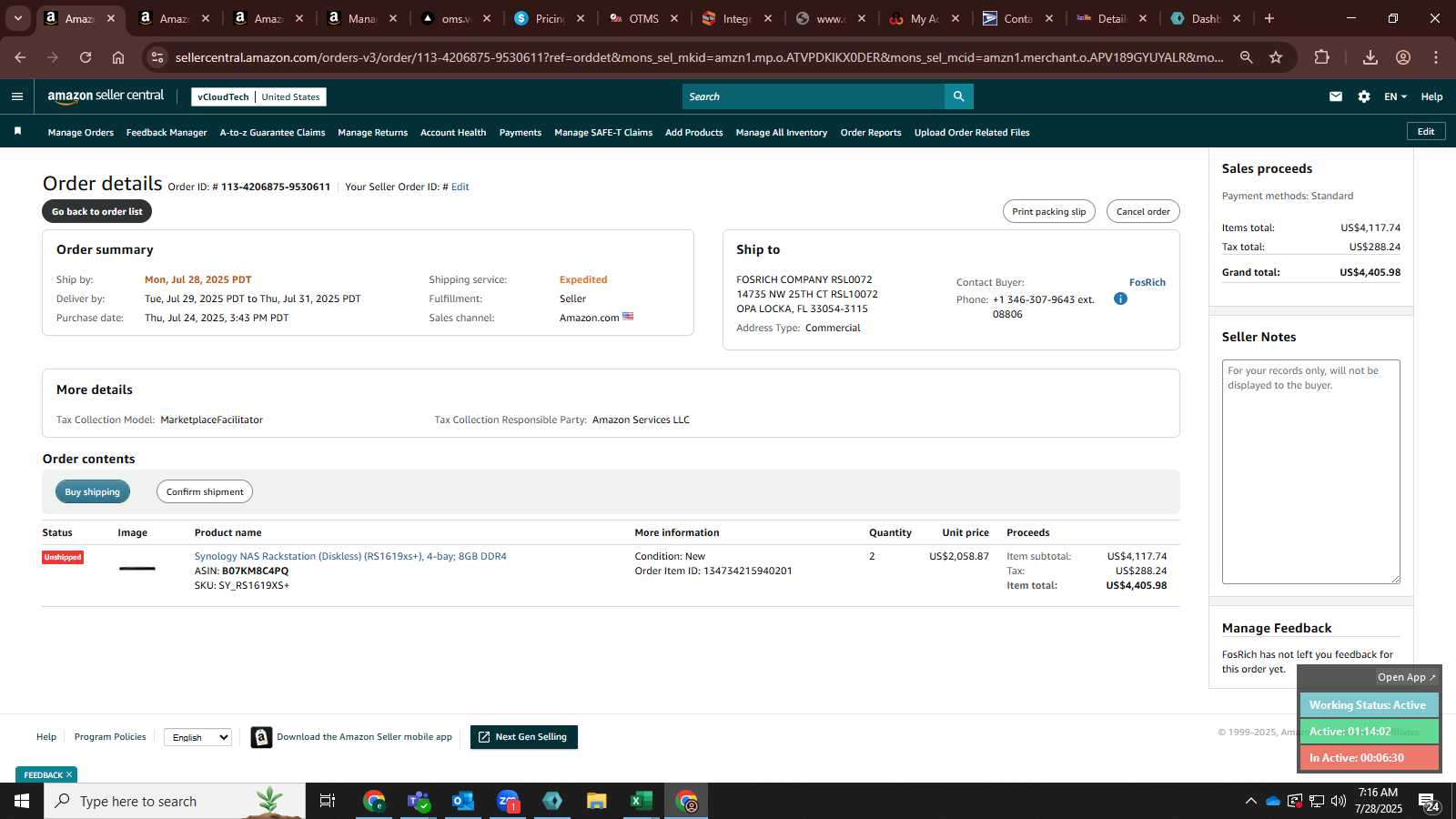The height and width of the screenshot is (819, 1456).
Task: Click in the Seller Notes text area
Action: (1310, 471)
